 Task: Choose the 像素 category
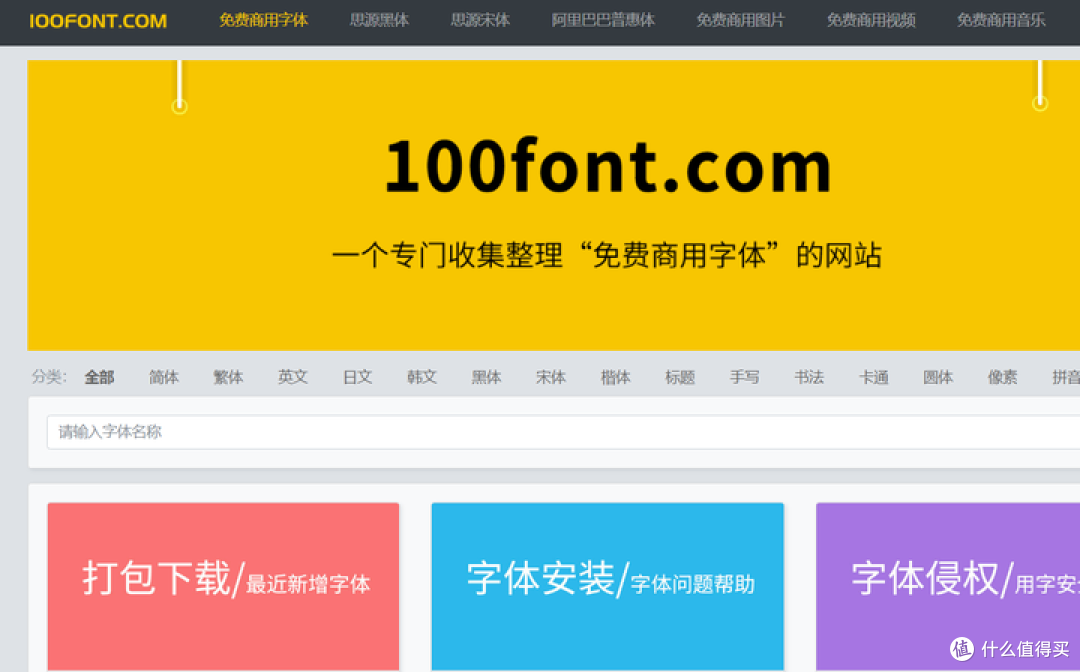pos(1002,377)
